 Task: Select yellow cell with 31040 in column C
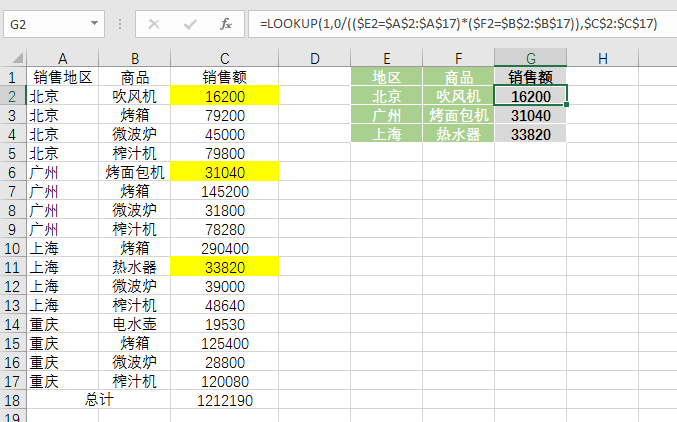point(225,172)
